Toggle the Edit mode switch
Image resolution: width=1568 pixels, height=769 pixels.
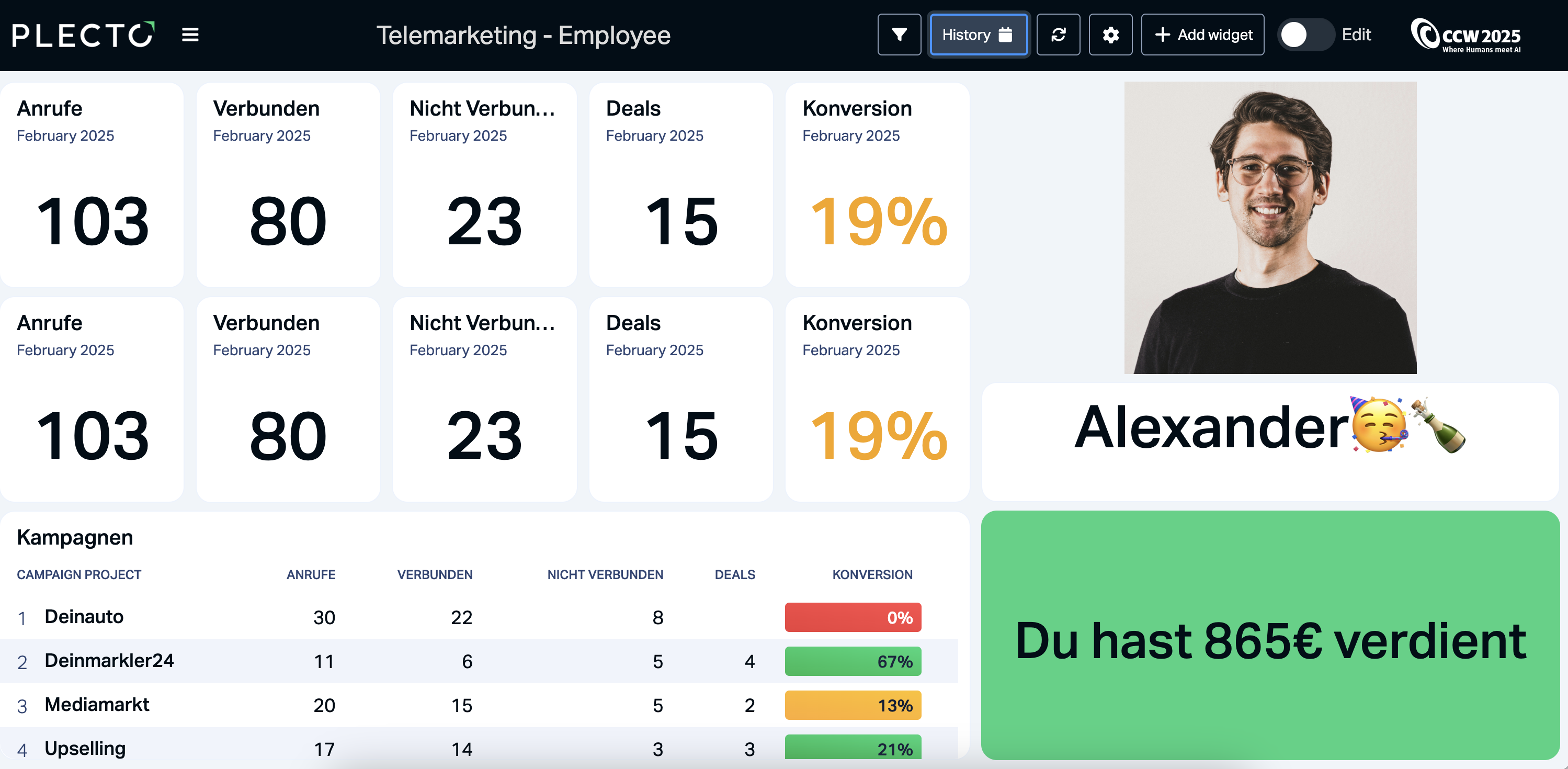(x=1305, y=35)
